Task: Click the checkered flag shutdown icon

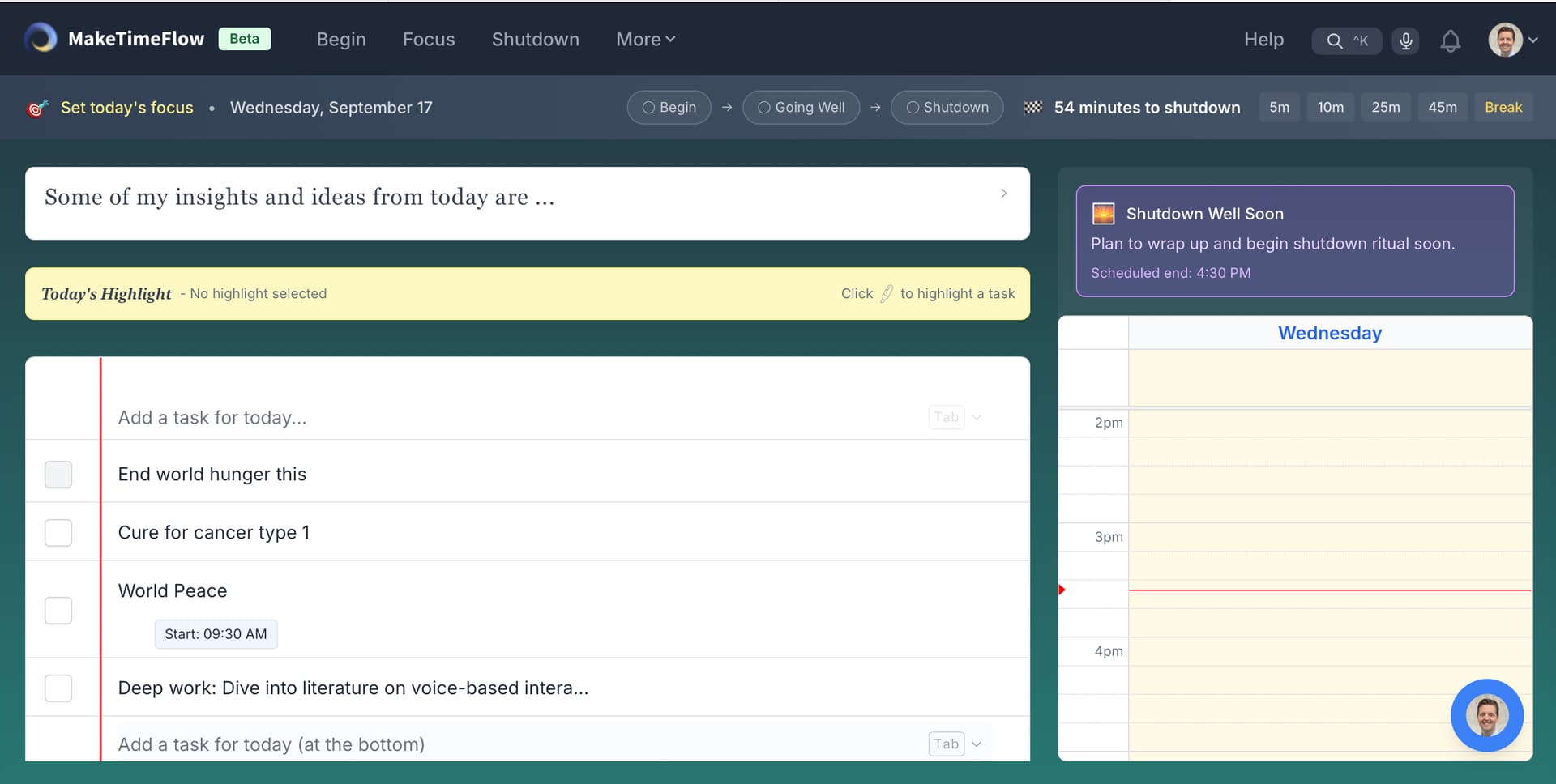Action: pyautogui.click(x=1032, y=108)
